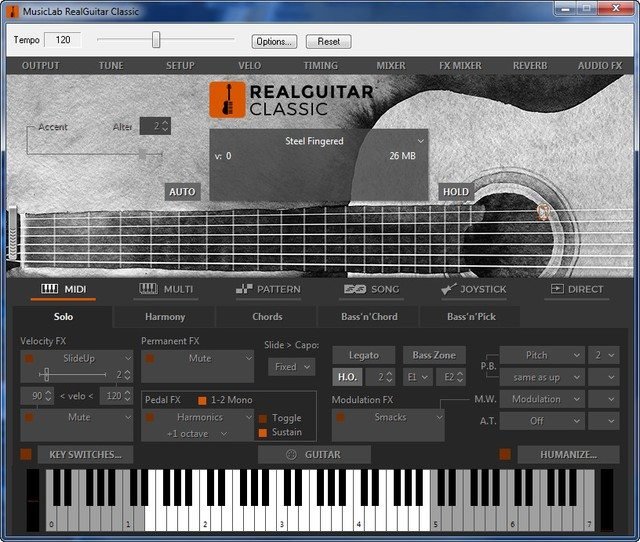
Task: Toggle the Humanize enable square
Action: [505, 454]
